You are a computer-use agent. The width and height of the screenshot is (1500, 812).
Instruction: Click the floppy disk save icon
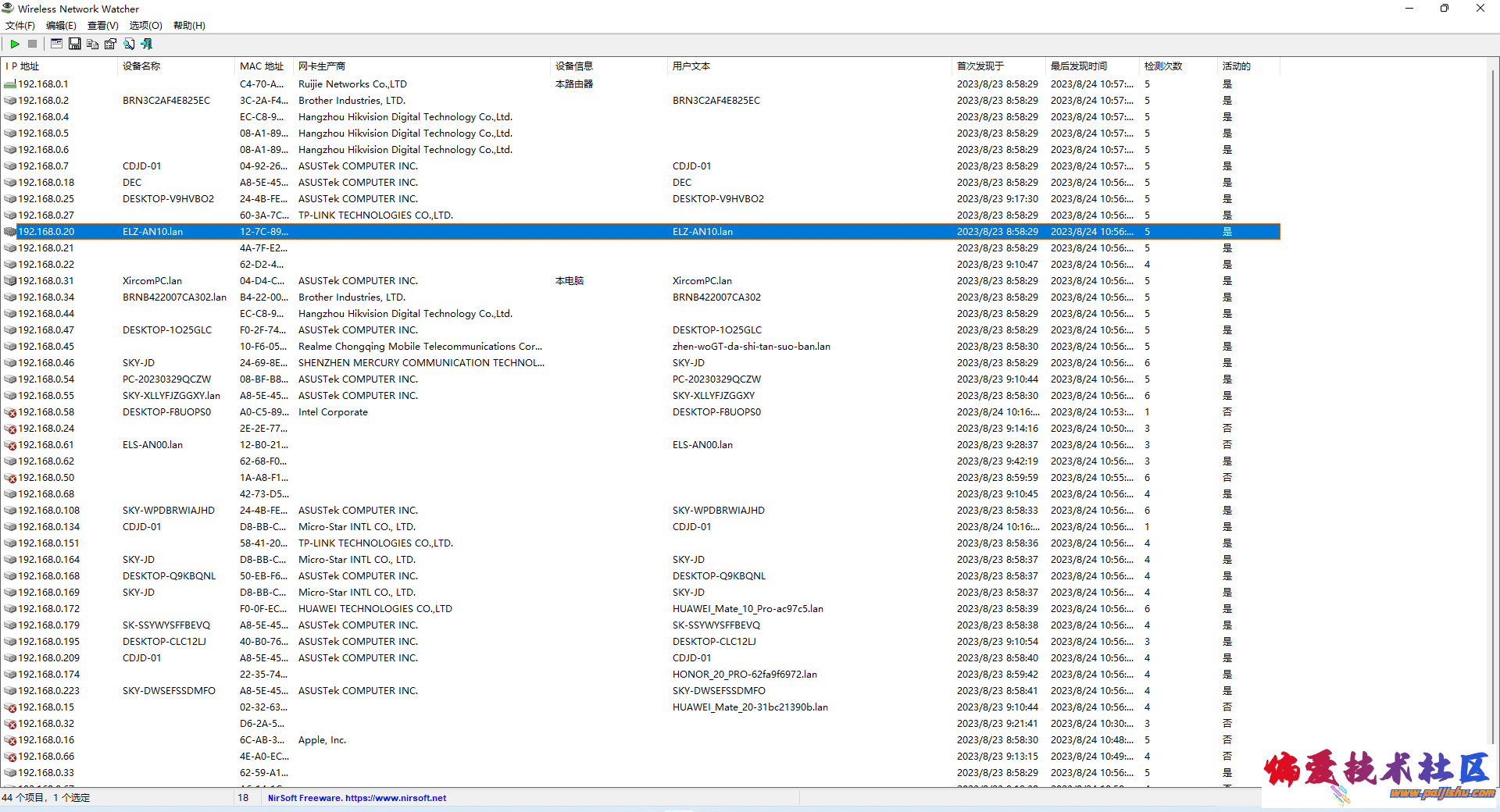coord(75,44)
